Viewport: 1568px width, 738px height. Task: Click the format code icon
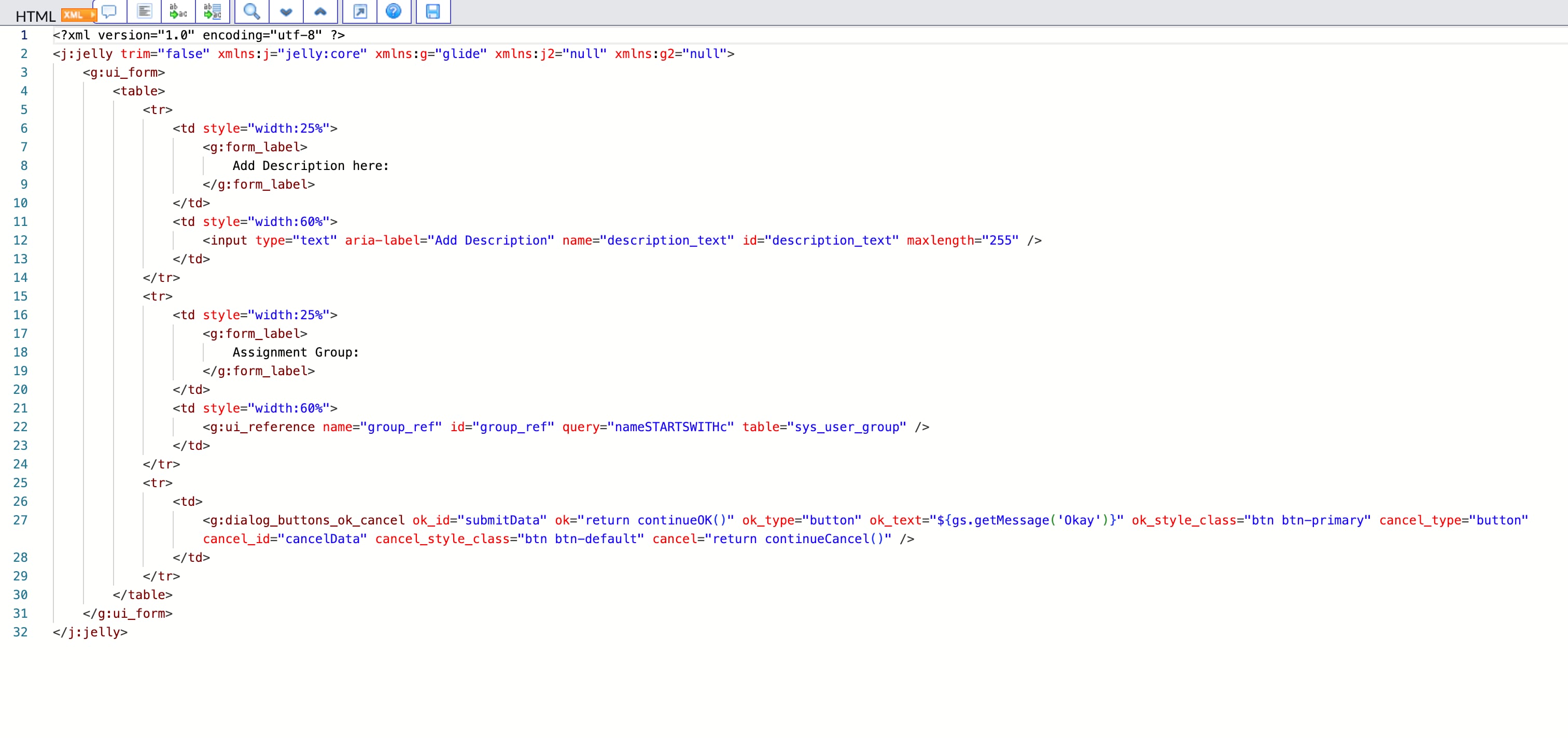[x=144, y=11]
